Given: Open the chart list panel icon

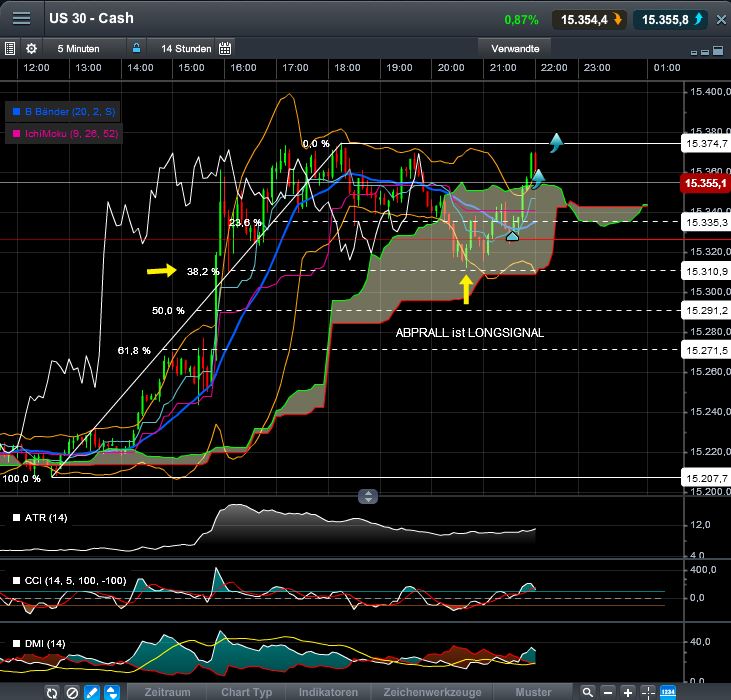Looking at the screenshot, I should (10, 48).
